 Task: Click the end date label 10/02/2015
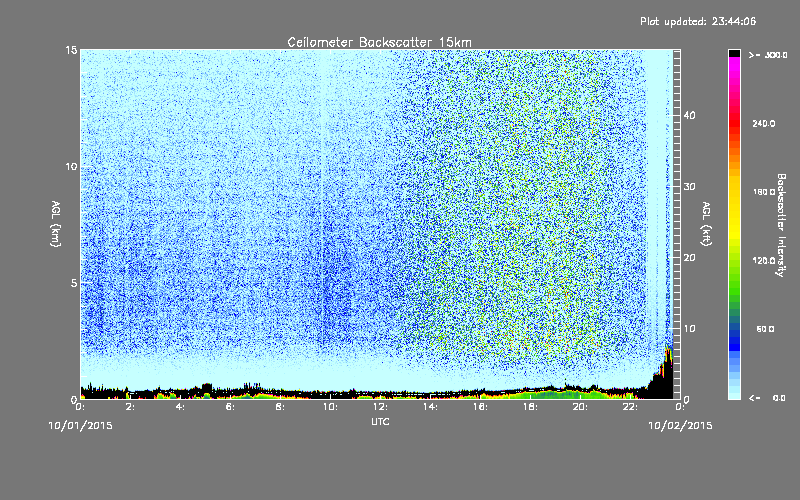(x=680, y=426)
